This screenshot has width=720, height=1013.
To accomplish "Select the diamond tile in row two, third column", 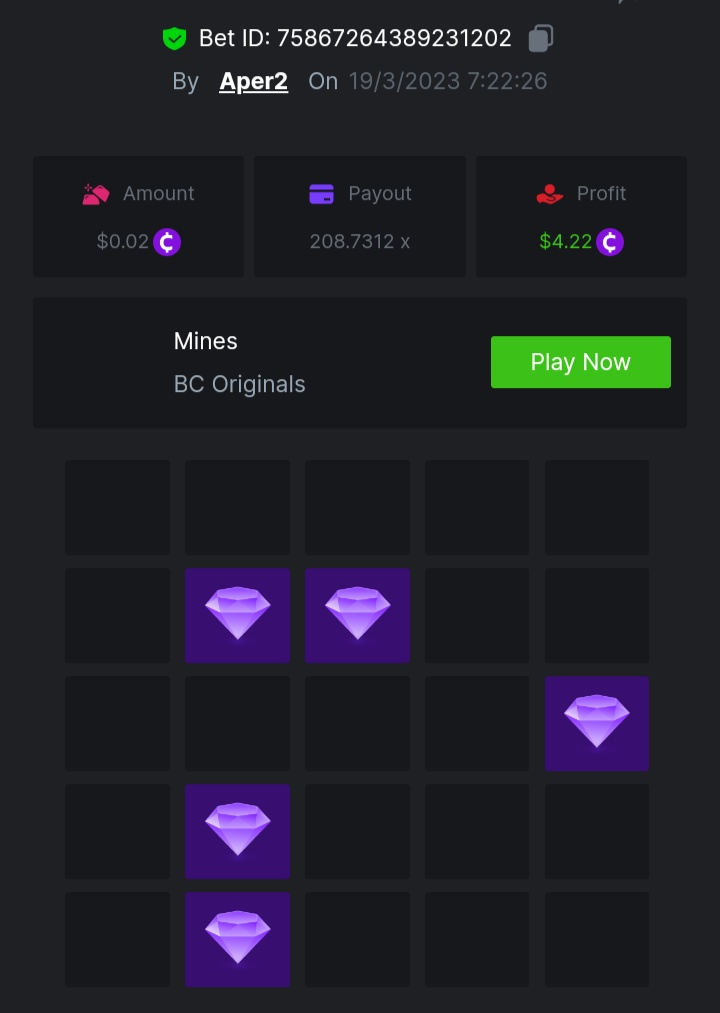I will [x=357, y=615].
